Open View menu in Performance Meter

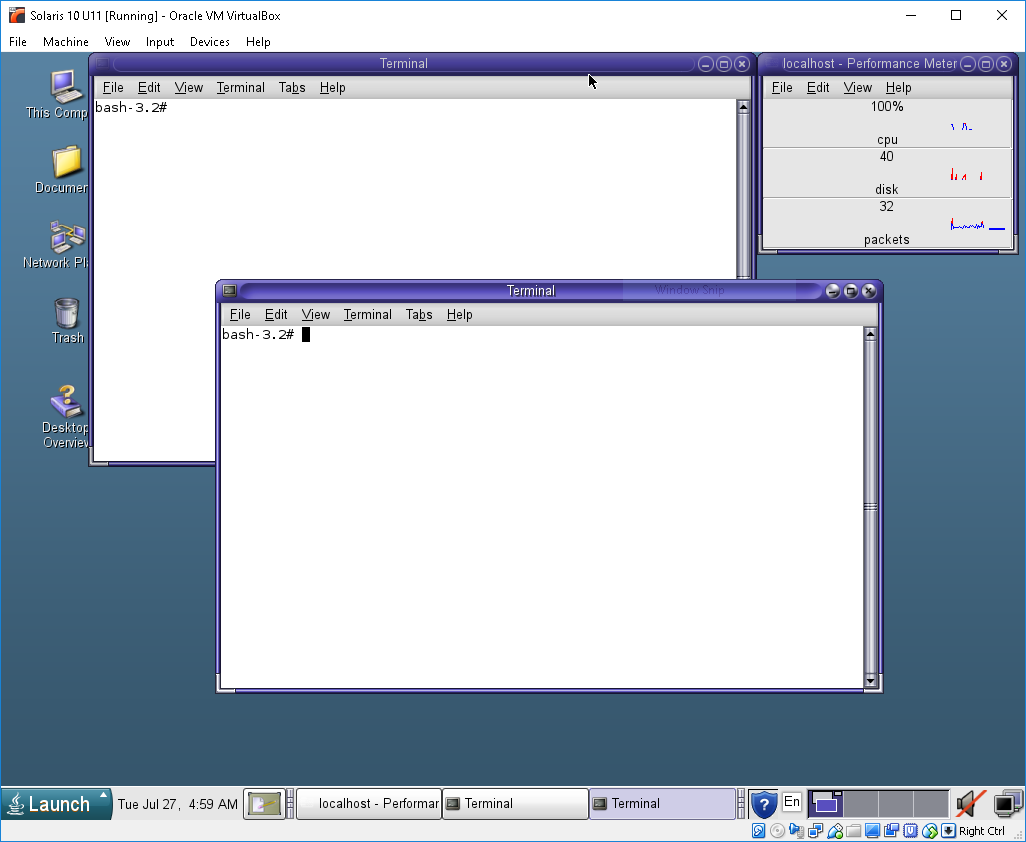857,88
